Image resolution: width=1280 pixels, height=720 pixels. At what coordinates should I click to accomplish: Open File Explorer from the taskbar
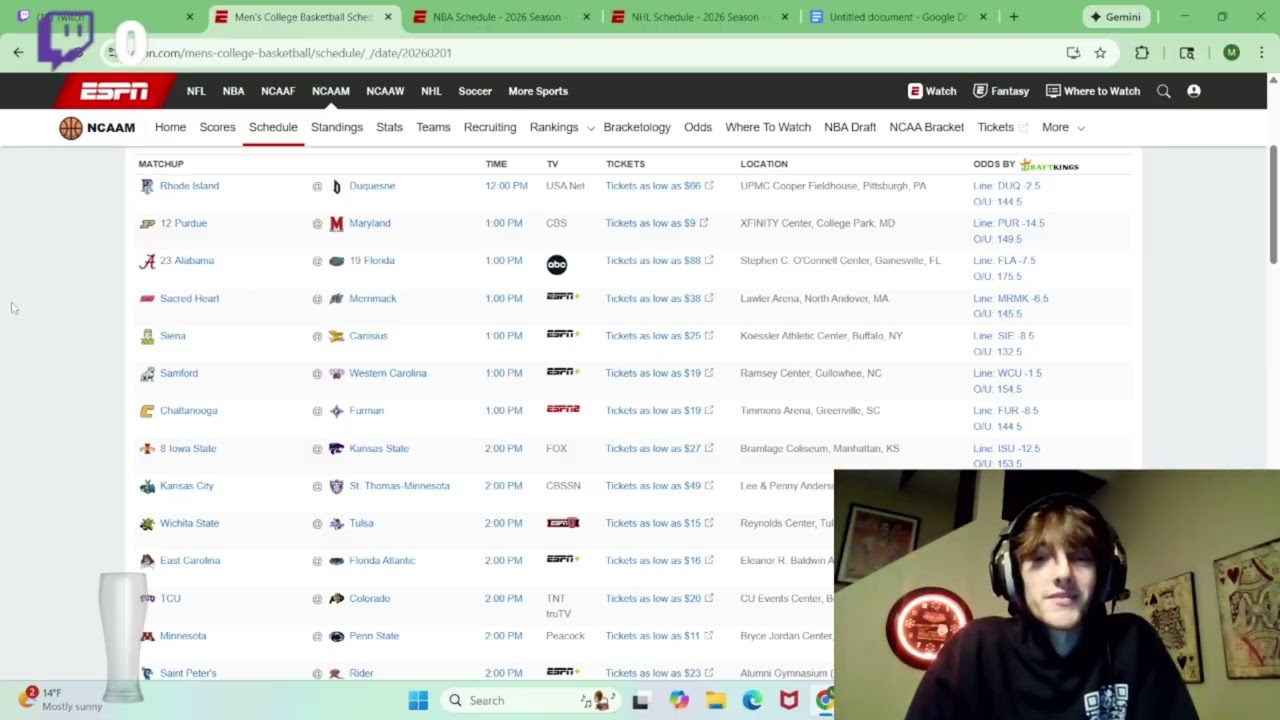716,700
